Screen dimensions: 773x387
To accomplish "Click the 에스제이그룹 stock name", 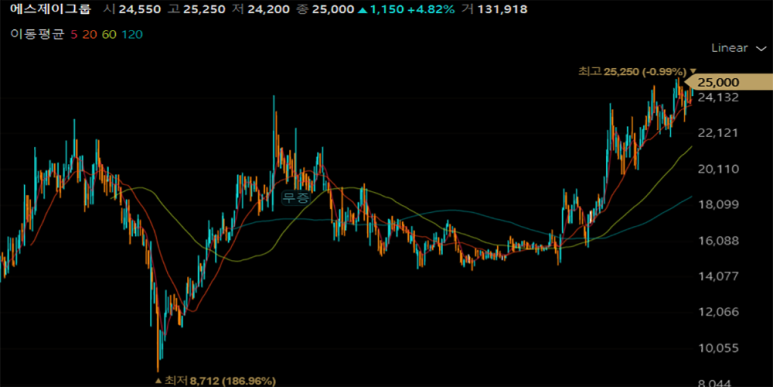I will [51, 9].
